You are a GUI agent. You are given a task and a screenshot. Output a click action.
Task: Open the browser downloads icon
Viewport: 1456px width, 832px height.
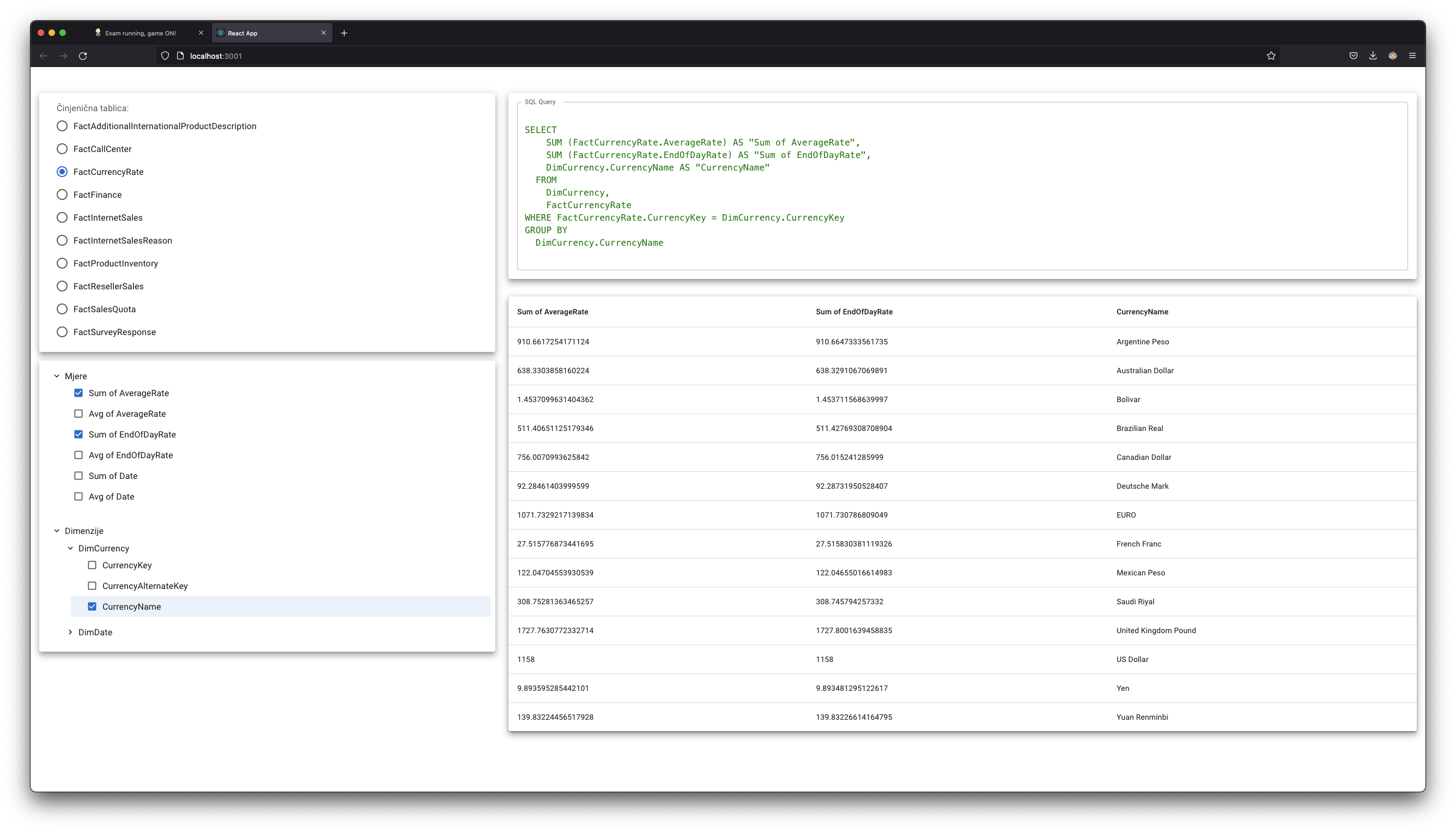(1373, 56)
